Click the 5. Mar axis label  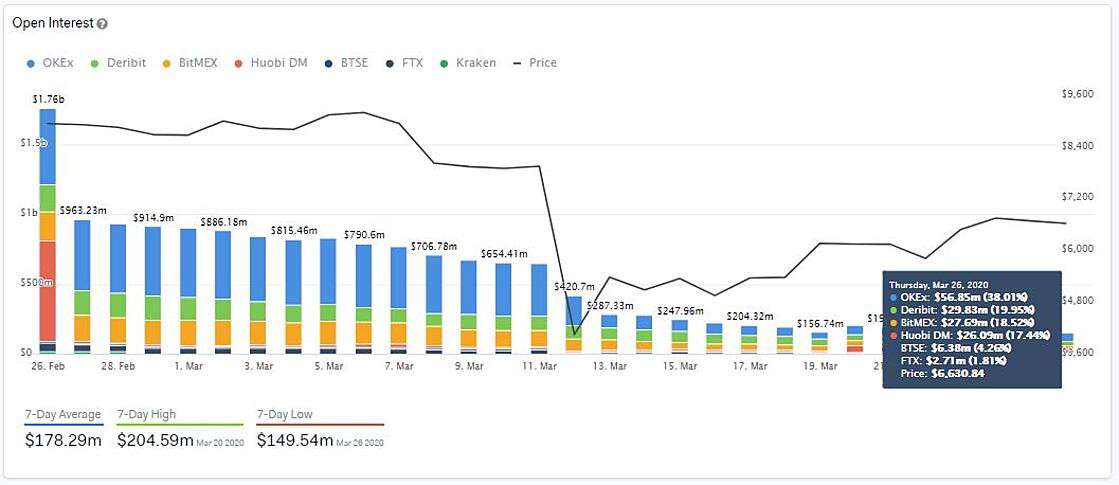pos(328,366)
